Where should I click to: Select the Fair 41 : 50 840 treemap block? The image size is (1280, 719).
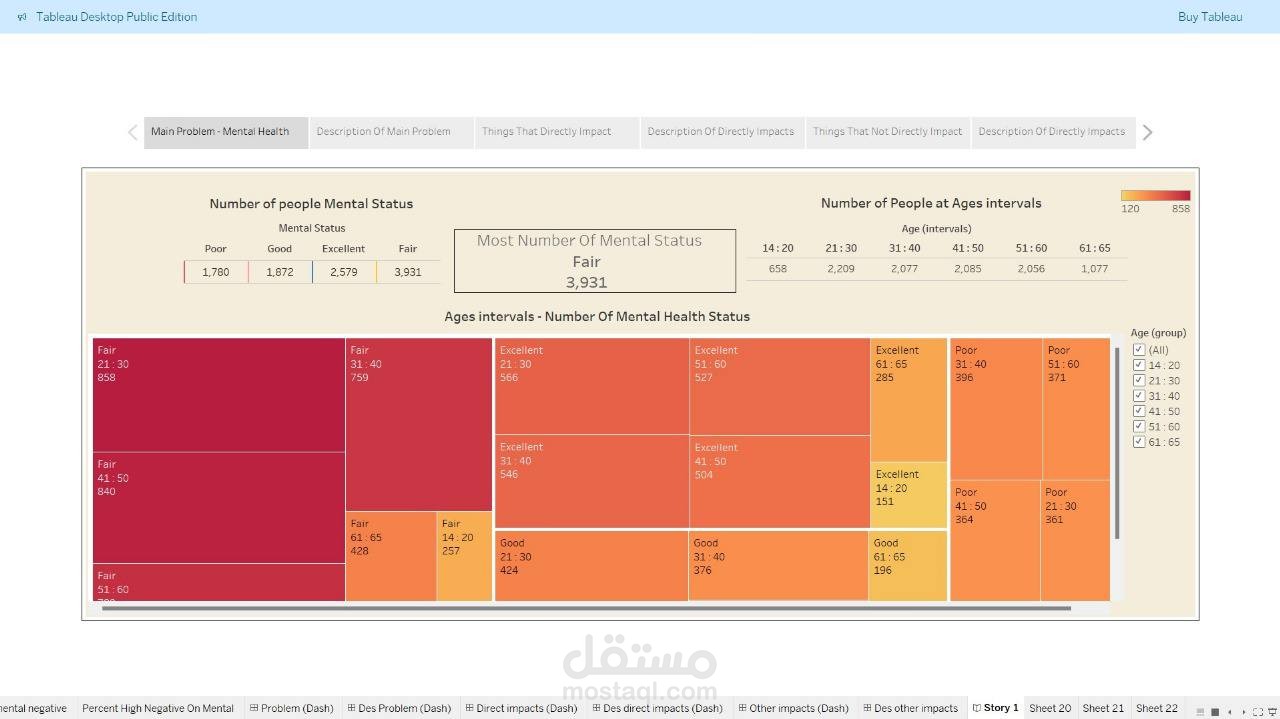(x=219, y=508)
